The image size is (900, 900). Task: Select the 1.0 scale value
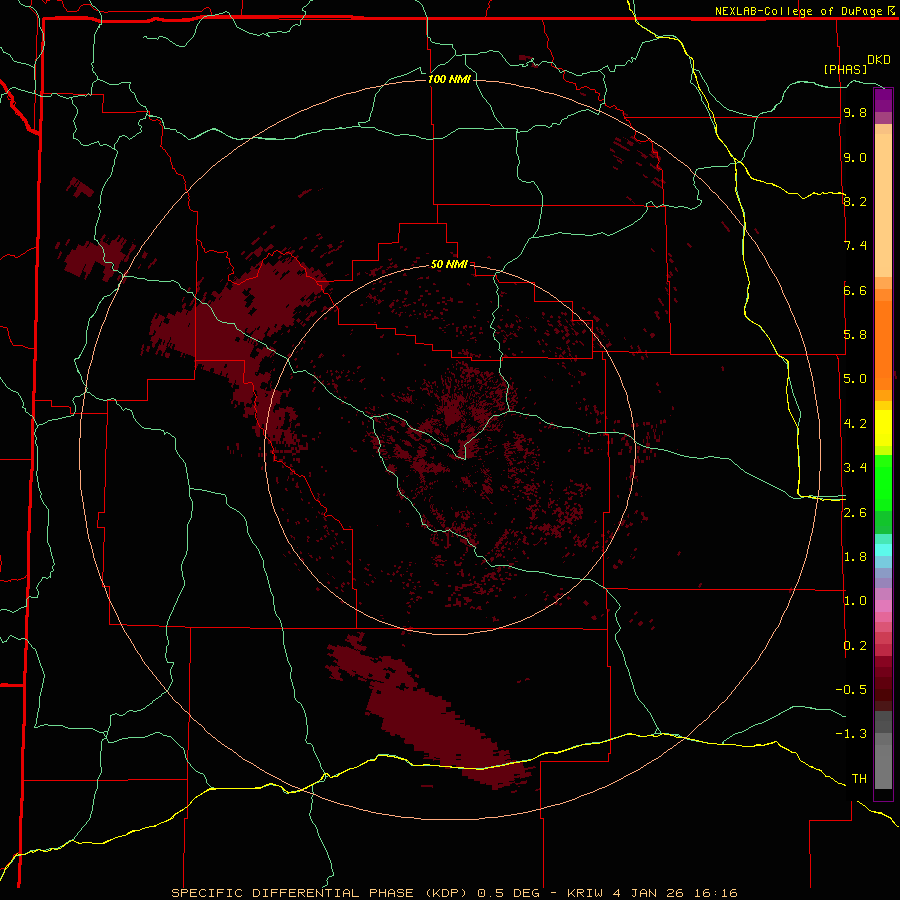pos(855,601)
